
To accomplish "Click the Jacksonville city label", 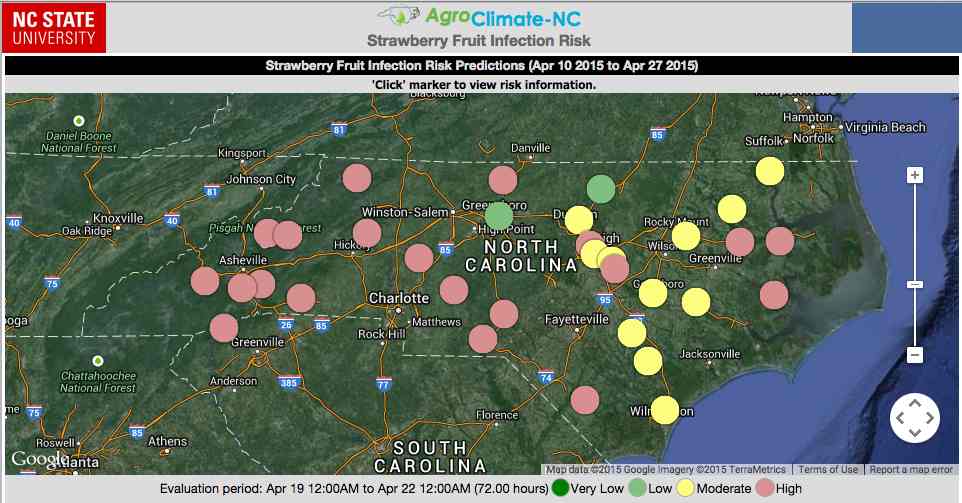I will point(710,354).
